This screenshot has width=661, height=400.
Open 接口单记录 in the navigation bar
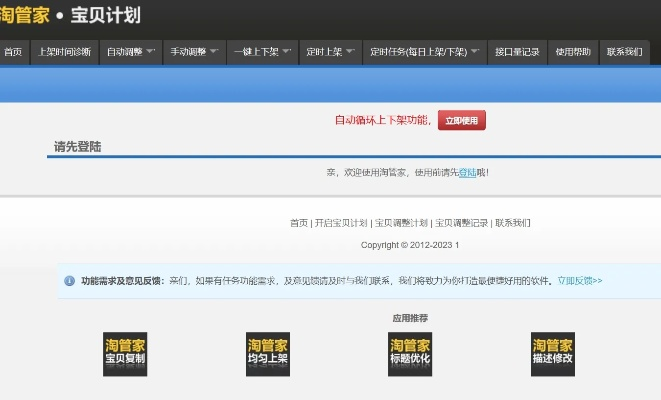point(517,52)
